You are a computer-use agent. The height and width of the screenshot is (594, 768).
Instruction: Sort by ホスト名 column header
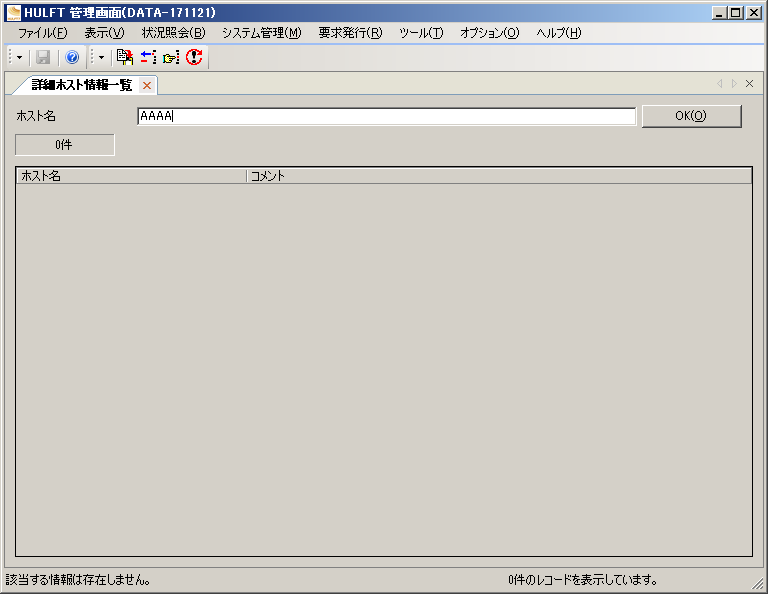pos(131,176)
